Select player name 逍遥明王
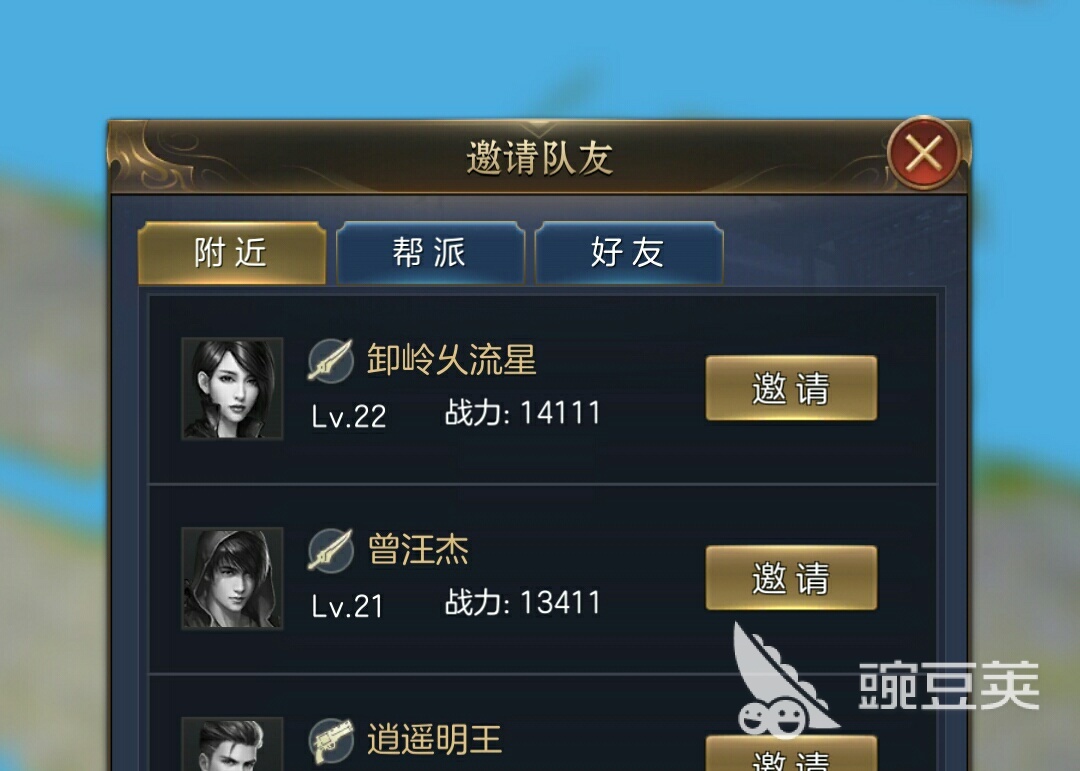Screen dimensions: 1080x771 (435, 740)
